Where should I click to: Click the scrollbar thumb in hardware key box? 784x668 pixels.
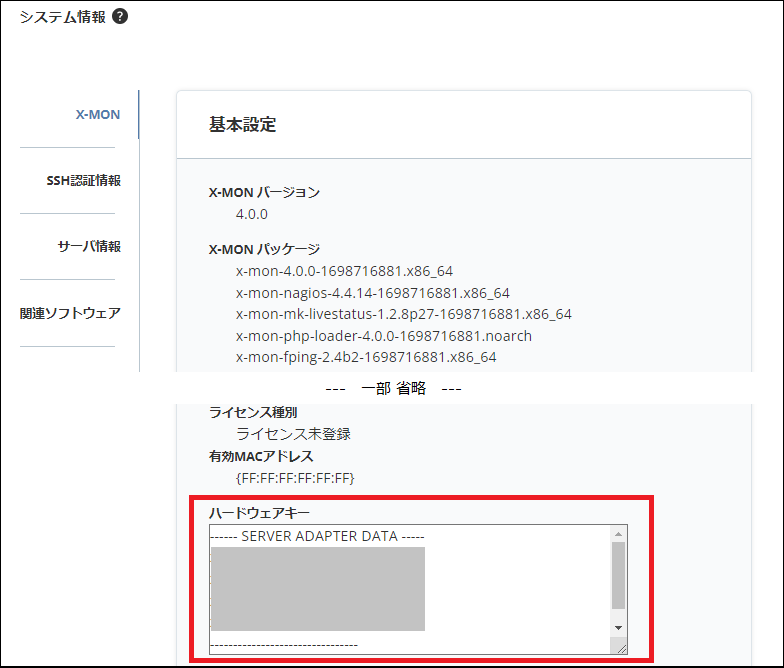click(618, 575)
